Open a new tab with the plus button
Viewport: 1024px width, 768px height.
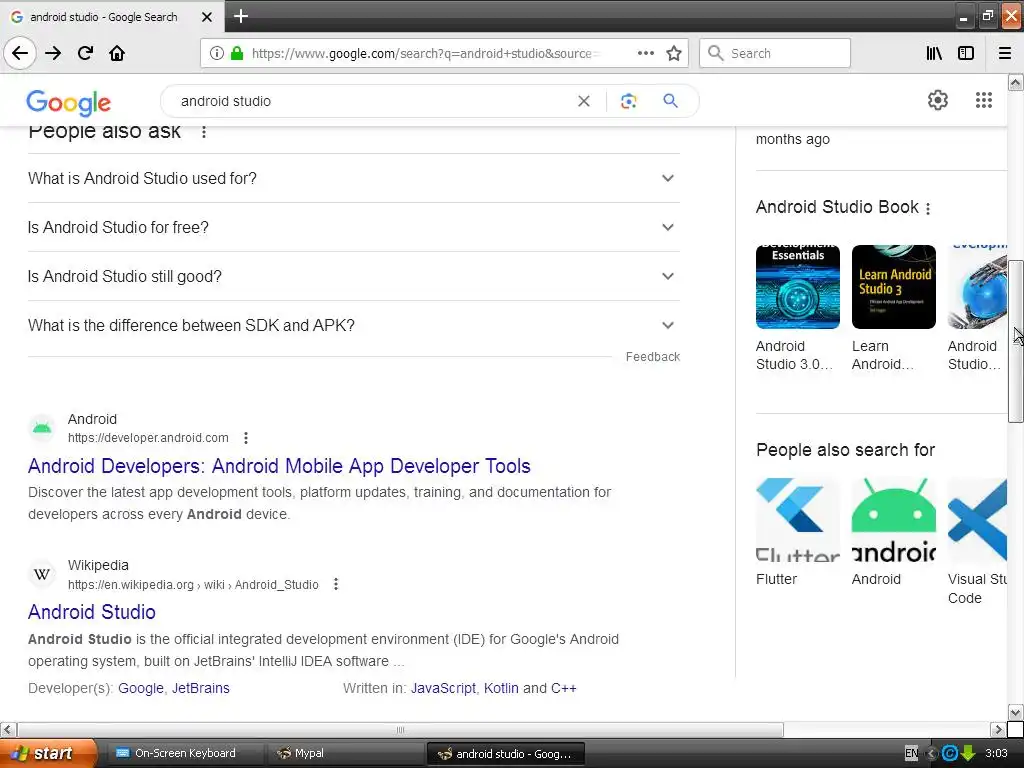coord(240,16)
